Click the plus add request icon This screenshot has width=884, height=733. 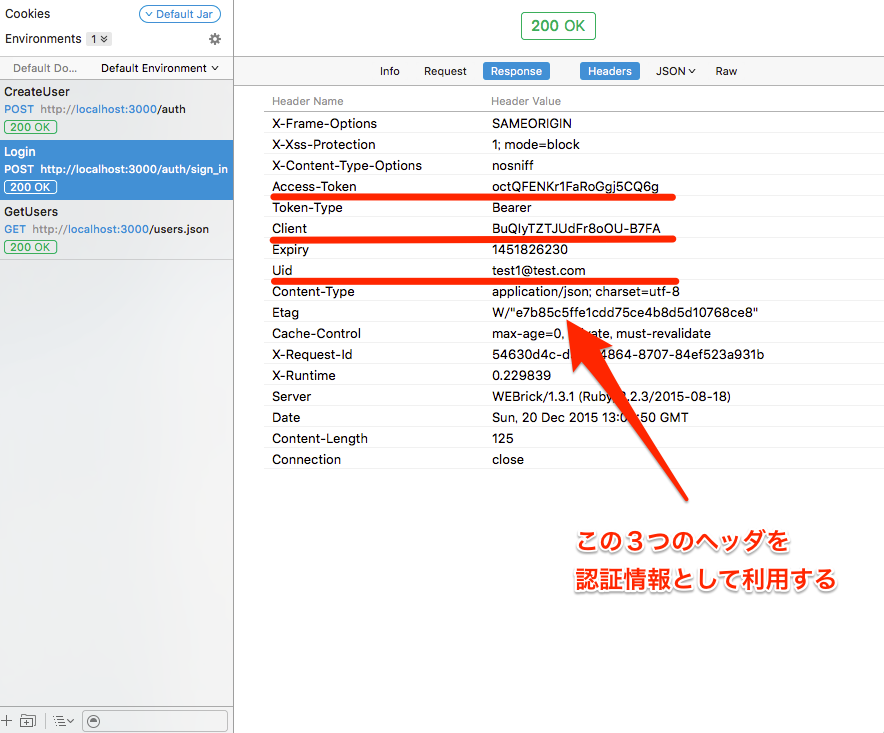(7, 720)
